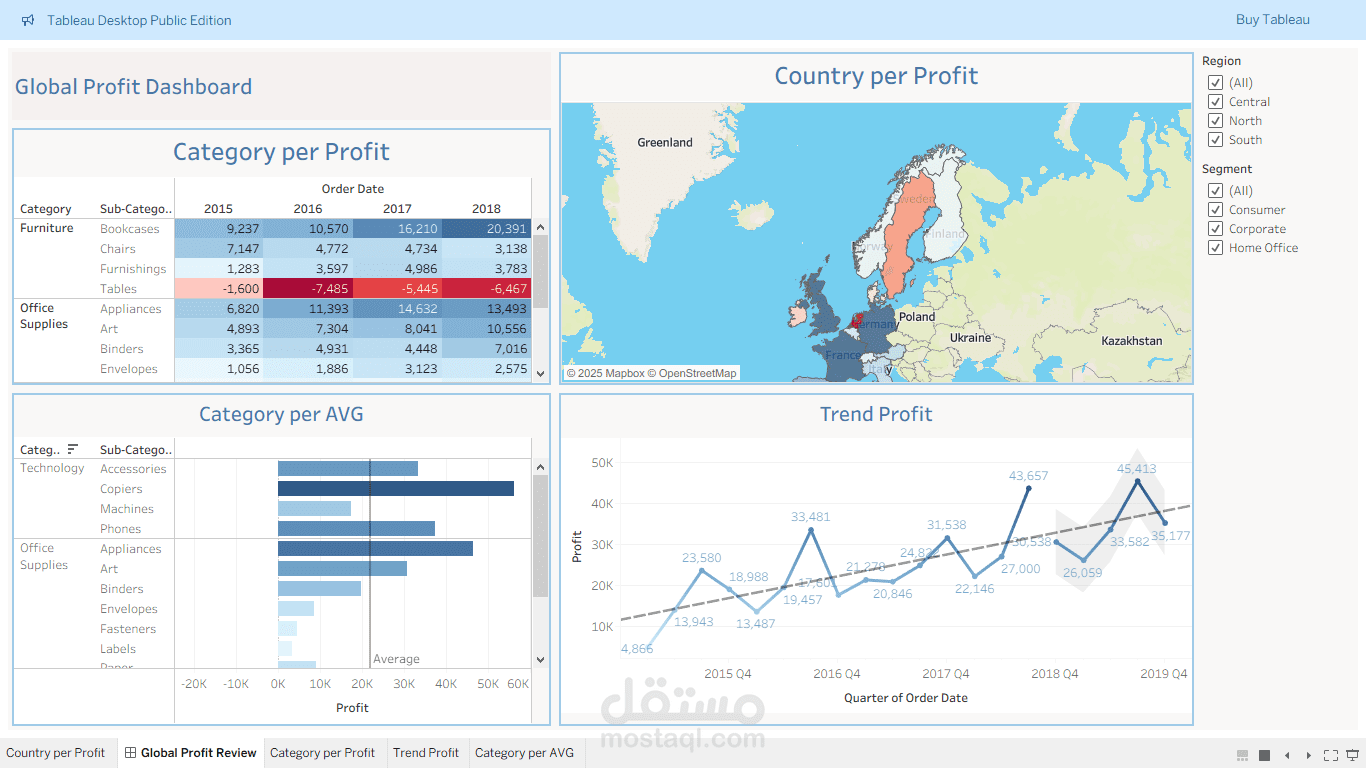Click Category per AVG chart scroll-up arrow
Image resolution: width=1366 pixels, height=768 pixels.
point(541,467)
